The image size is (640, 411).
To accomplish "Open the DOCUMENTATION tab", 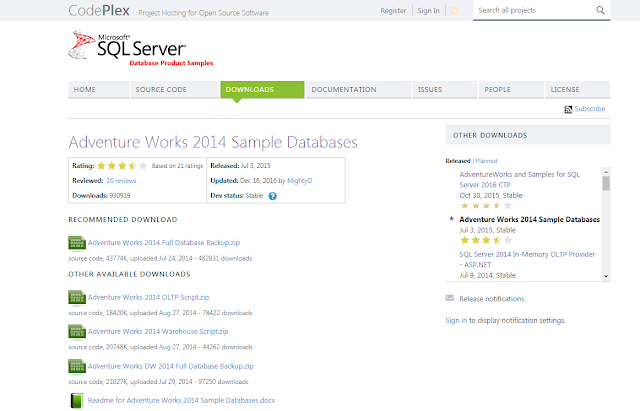I will tap(358, 89).
